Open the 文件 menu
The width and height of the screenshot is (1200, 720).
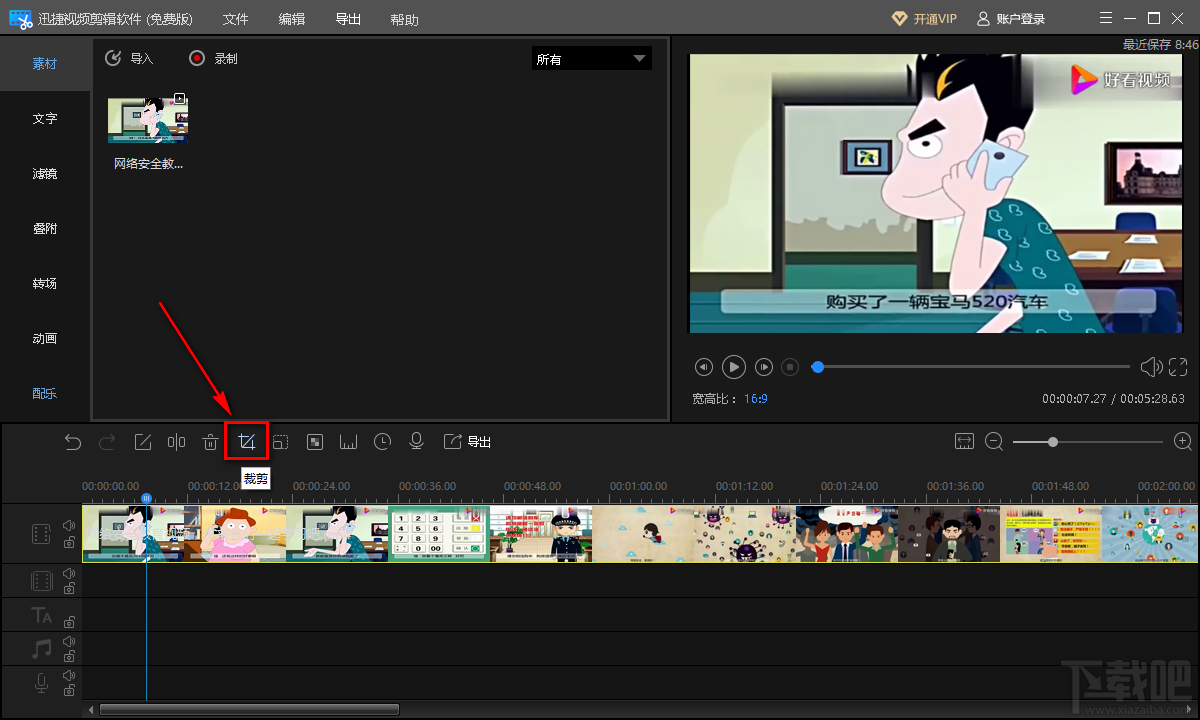click(x=235, y=19)
